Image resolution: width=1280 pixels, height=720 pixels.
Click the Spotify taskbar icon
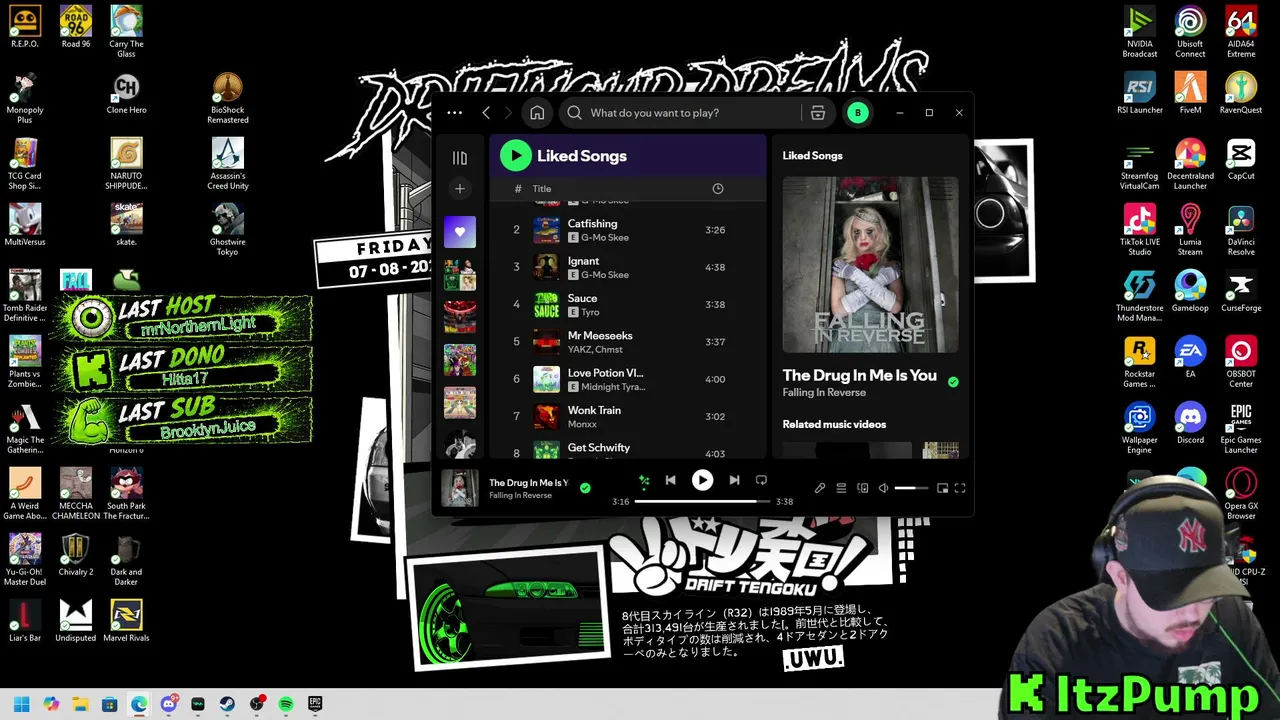click(x=286, y=704)
